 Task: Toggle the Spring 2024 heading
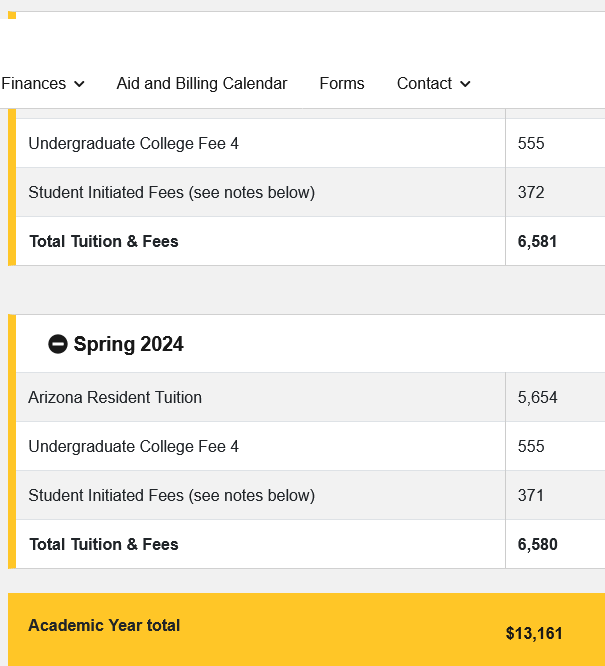coord(128,344)
